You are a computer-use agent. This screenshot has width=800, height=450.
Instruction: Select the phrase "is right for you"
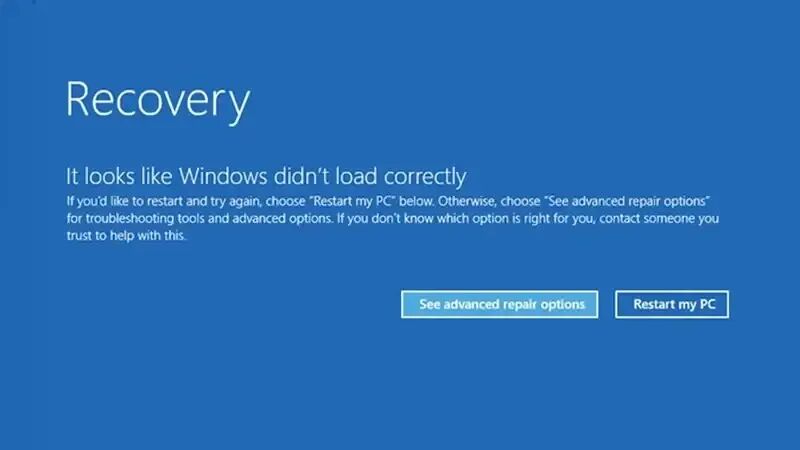[x=553, y=219]
